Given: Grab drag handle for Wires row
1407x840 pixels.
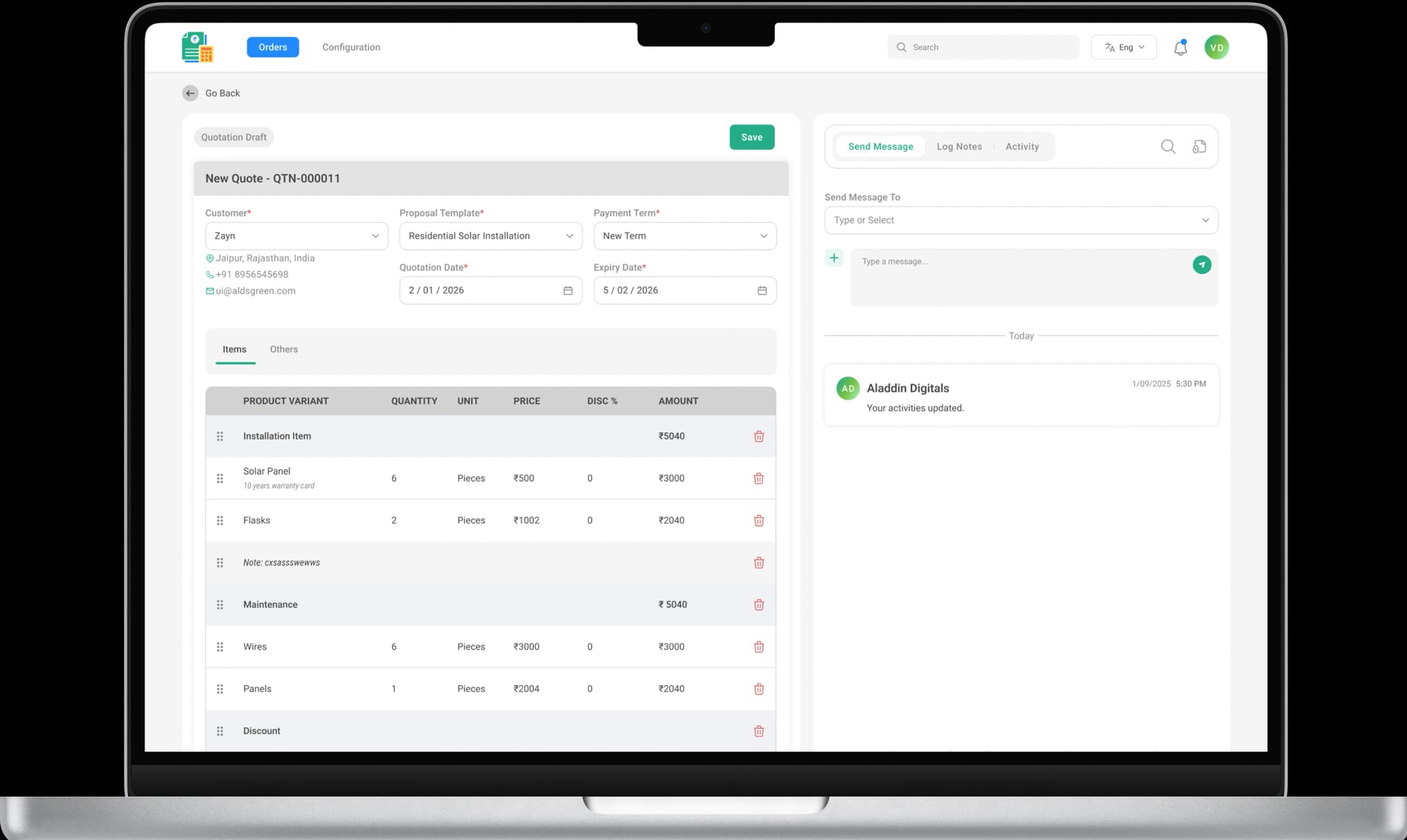Looking at the screenshot, I should 220,647.
